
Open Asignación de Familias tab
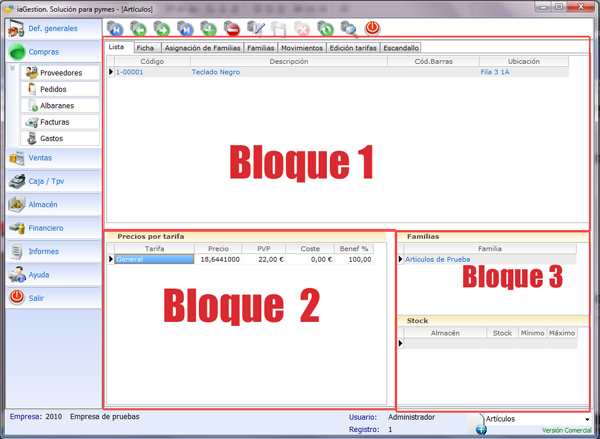[x=202, y=48]
